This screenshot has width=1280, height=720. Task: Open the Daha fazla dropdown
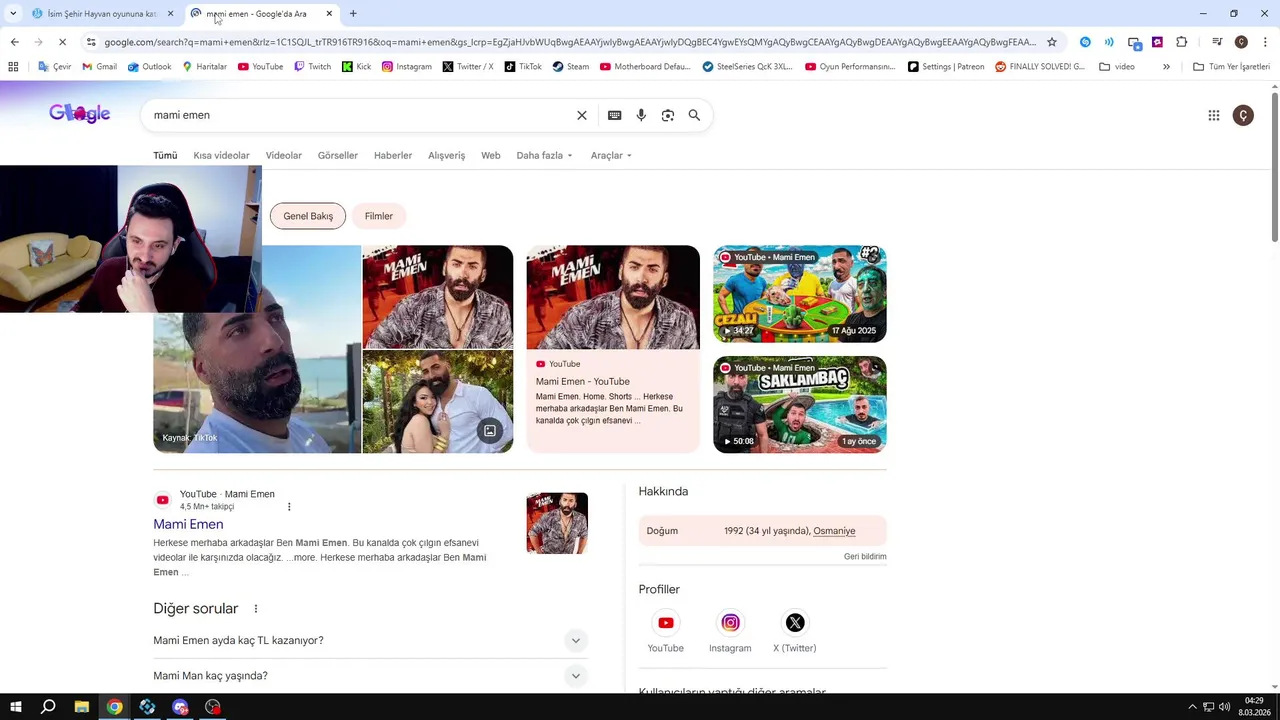point(545,156)
